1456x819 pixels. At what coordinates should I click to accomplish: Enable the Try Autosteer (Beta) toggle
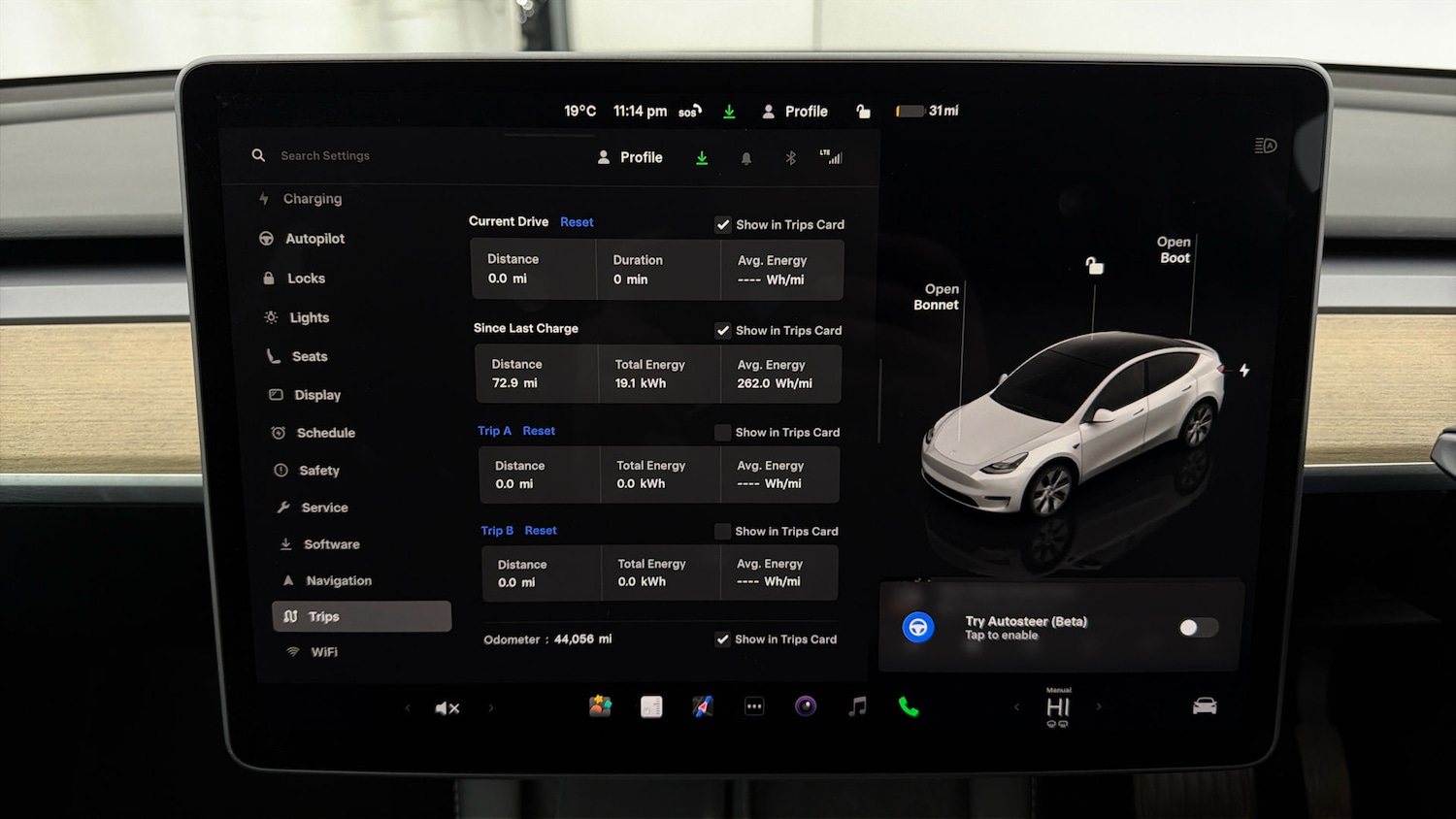click(x=1197, y=627)
